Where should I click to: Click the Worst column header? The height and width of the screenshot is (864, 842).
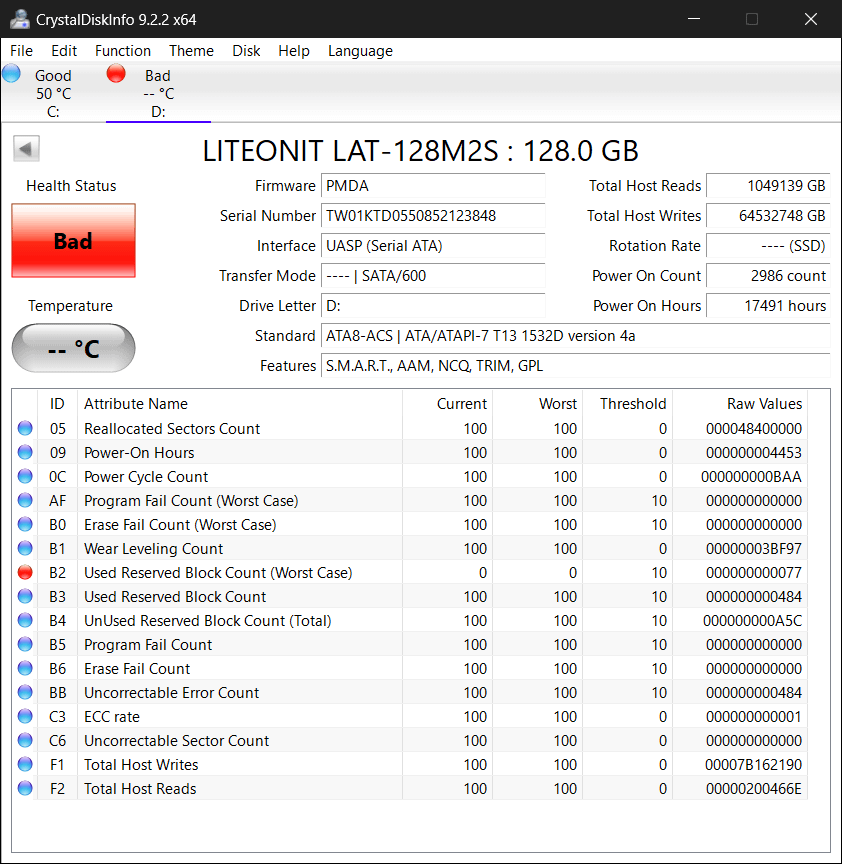[x=537, y=403]
